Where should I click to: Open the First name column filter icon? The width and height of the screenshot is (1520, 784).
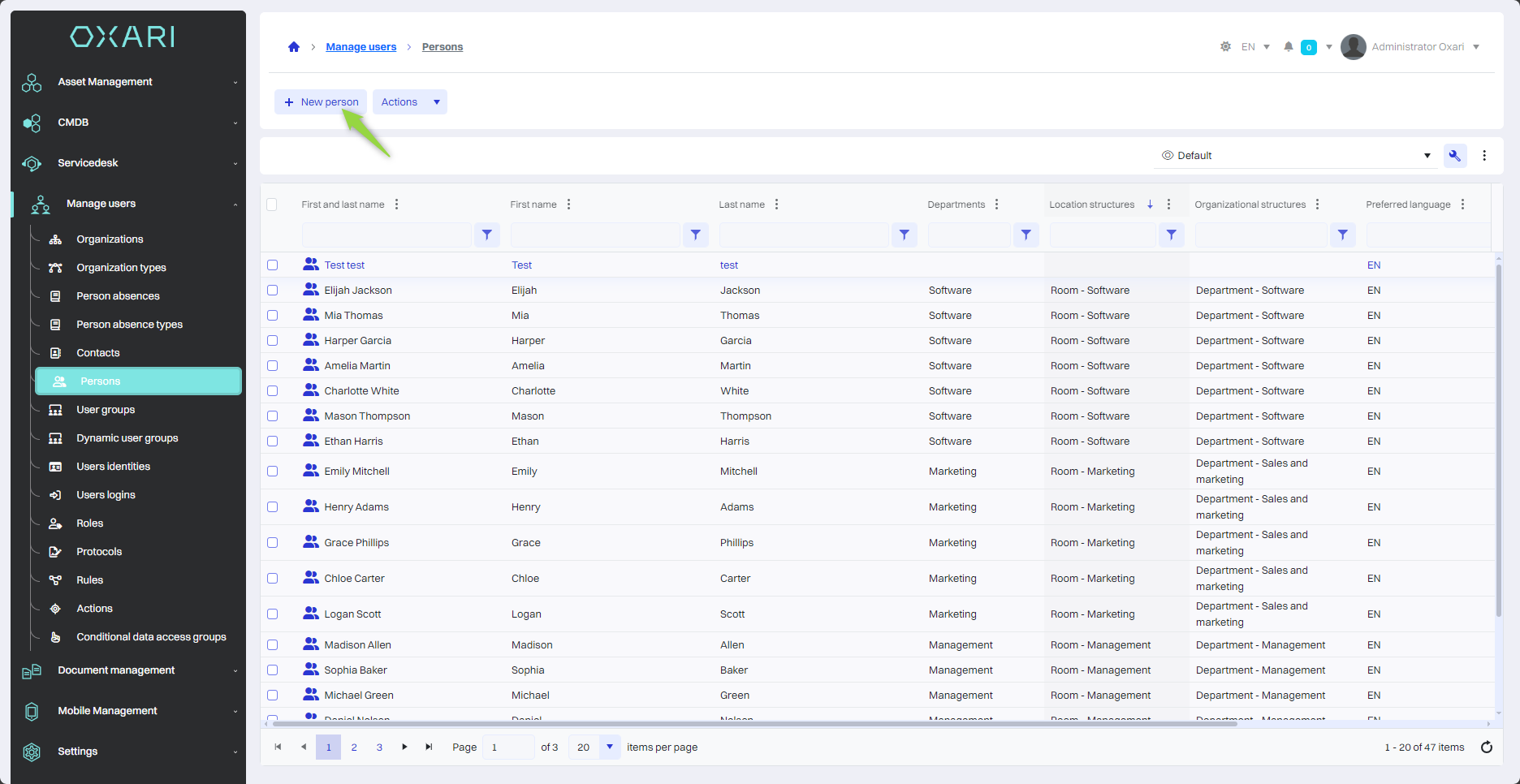coord(695,235)
